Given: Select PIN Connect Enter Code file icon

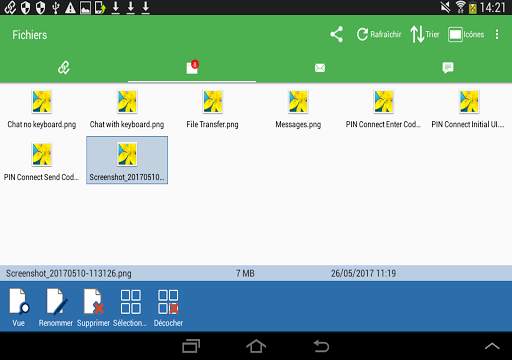Looking at the screenshot, I should [x=383, y=101].
